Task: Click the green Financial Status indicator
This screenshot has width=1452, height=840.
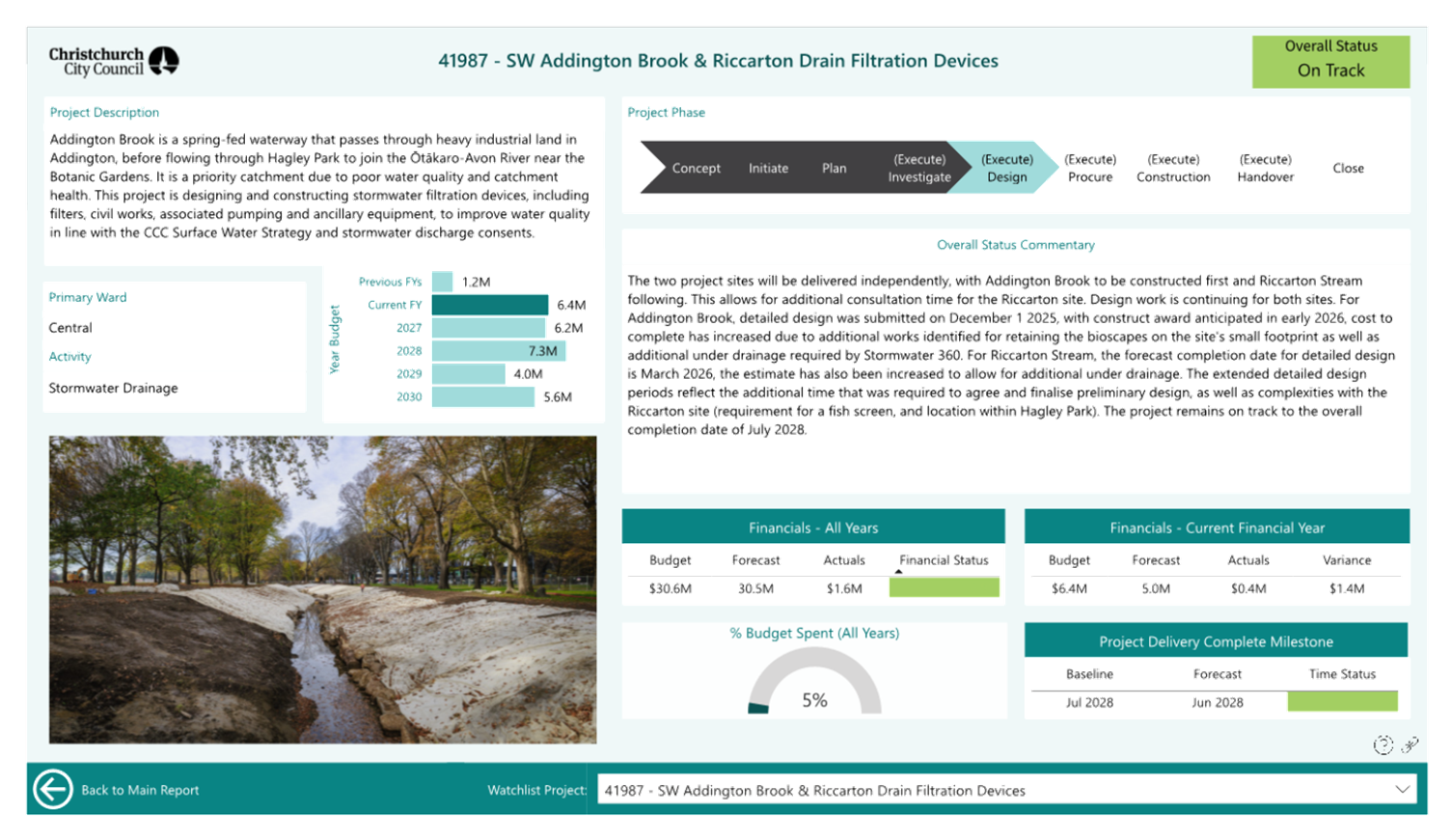Action: coord(944,587)
